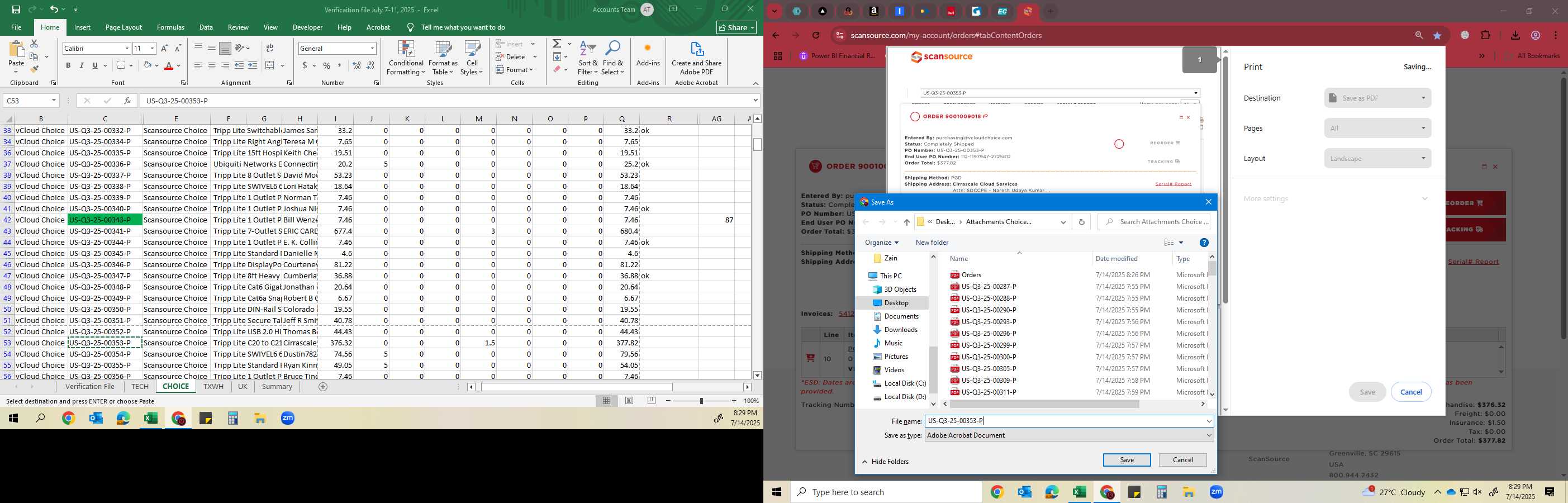Click Save in the Save As dialog

pos(1127,461)
